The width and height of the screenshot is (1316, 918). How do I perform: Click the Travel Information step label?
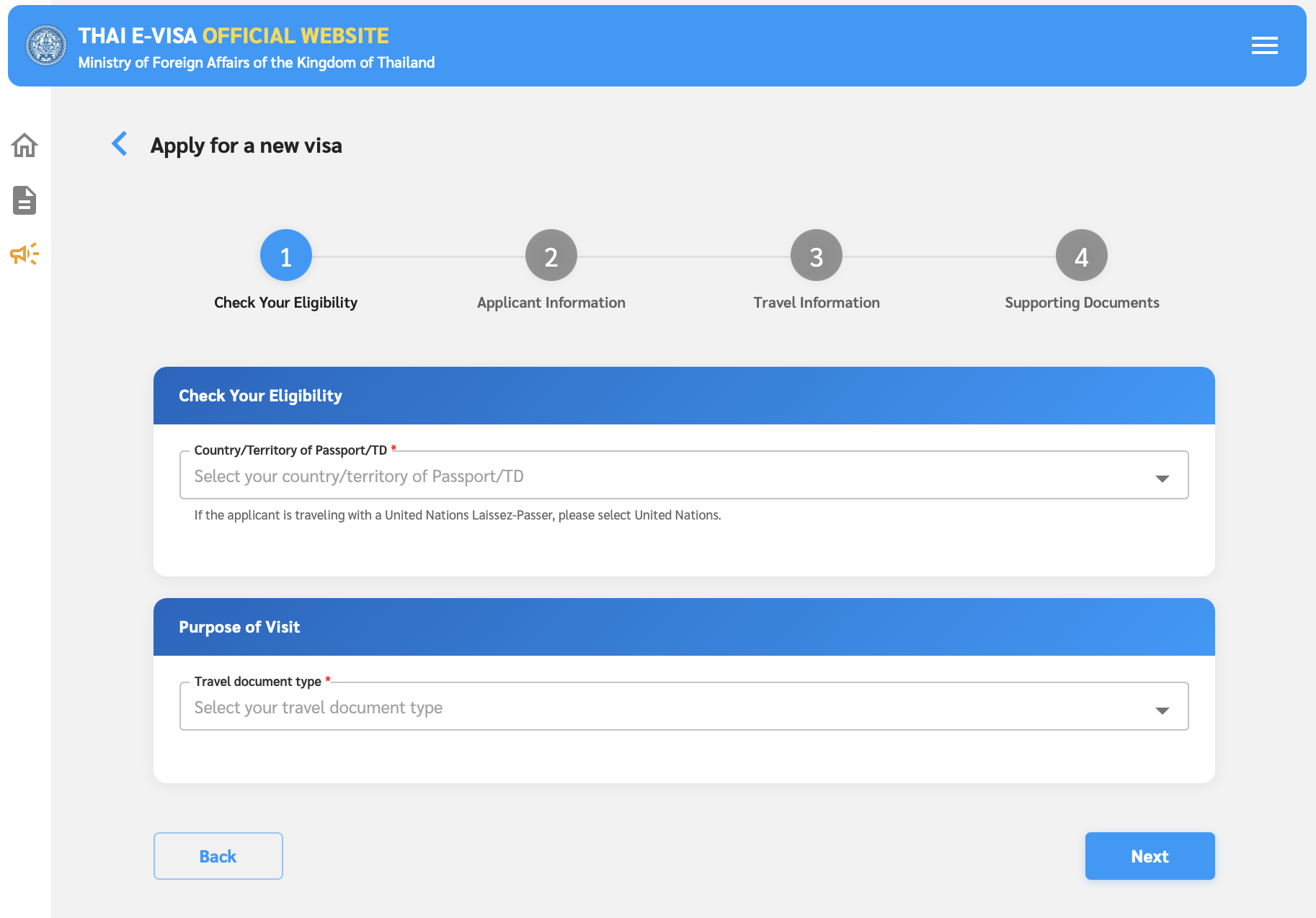[x=817, y=303]
